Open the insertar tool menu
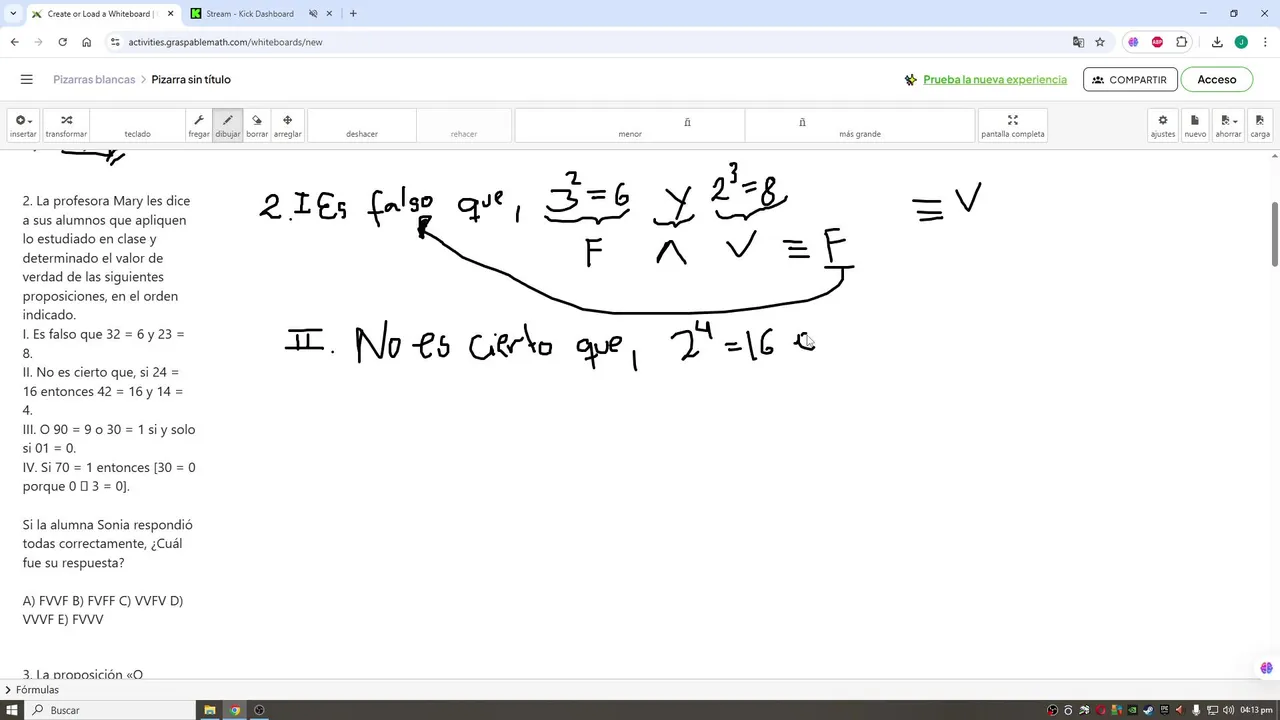Viewport: 1280px width, 720px height. click(22, 125)
